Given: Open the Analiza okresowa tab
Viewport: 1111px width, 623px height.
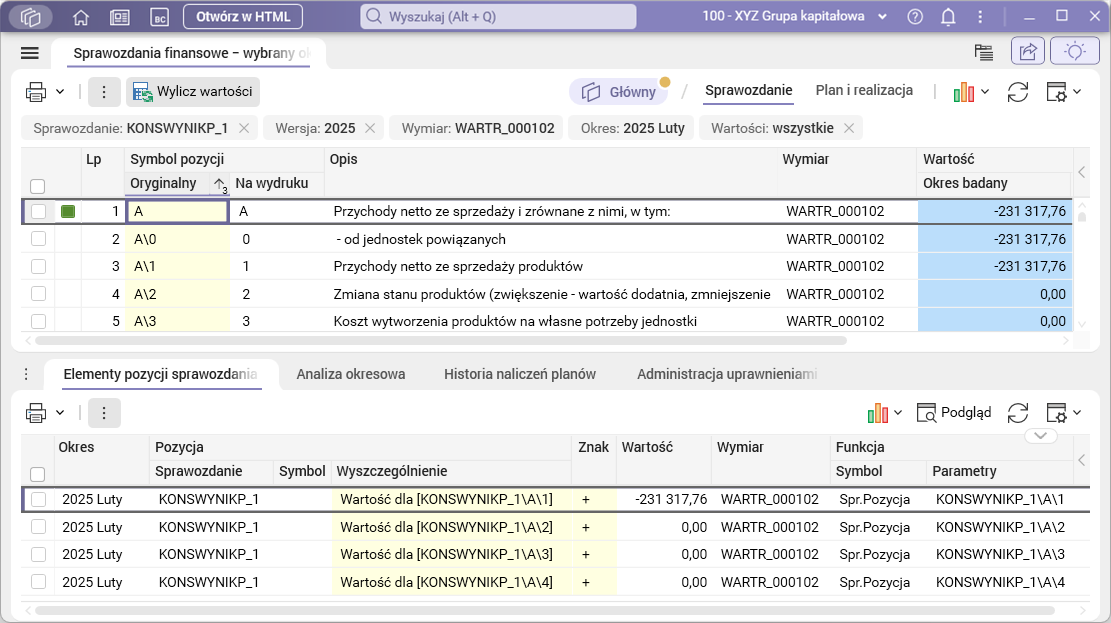Looking at the screenshot, I should (350, 374).
